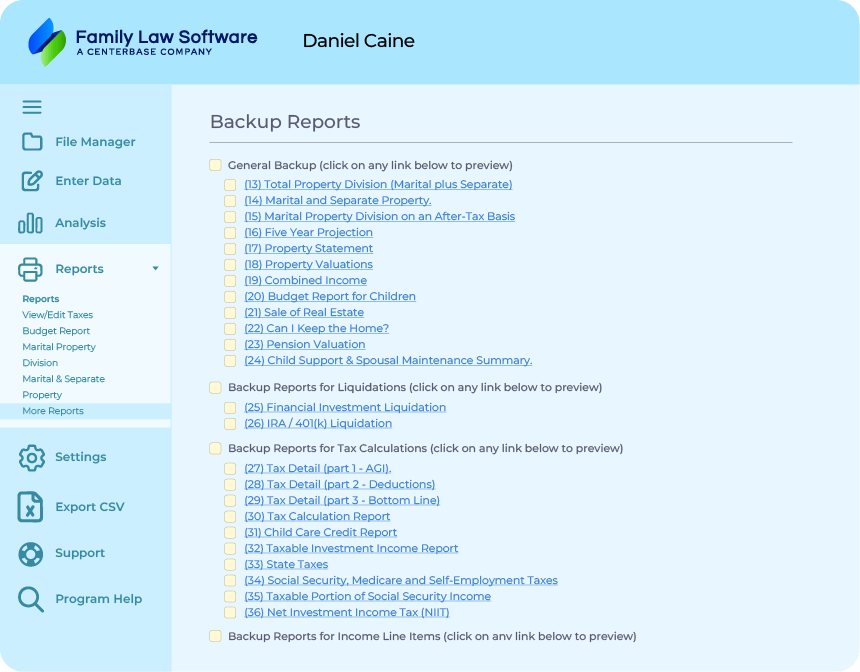The width and height of the screenshot is (860, 672).
Task: Enable the Five Year Projection checkbox
Action: (x=231, y=233)
